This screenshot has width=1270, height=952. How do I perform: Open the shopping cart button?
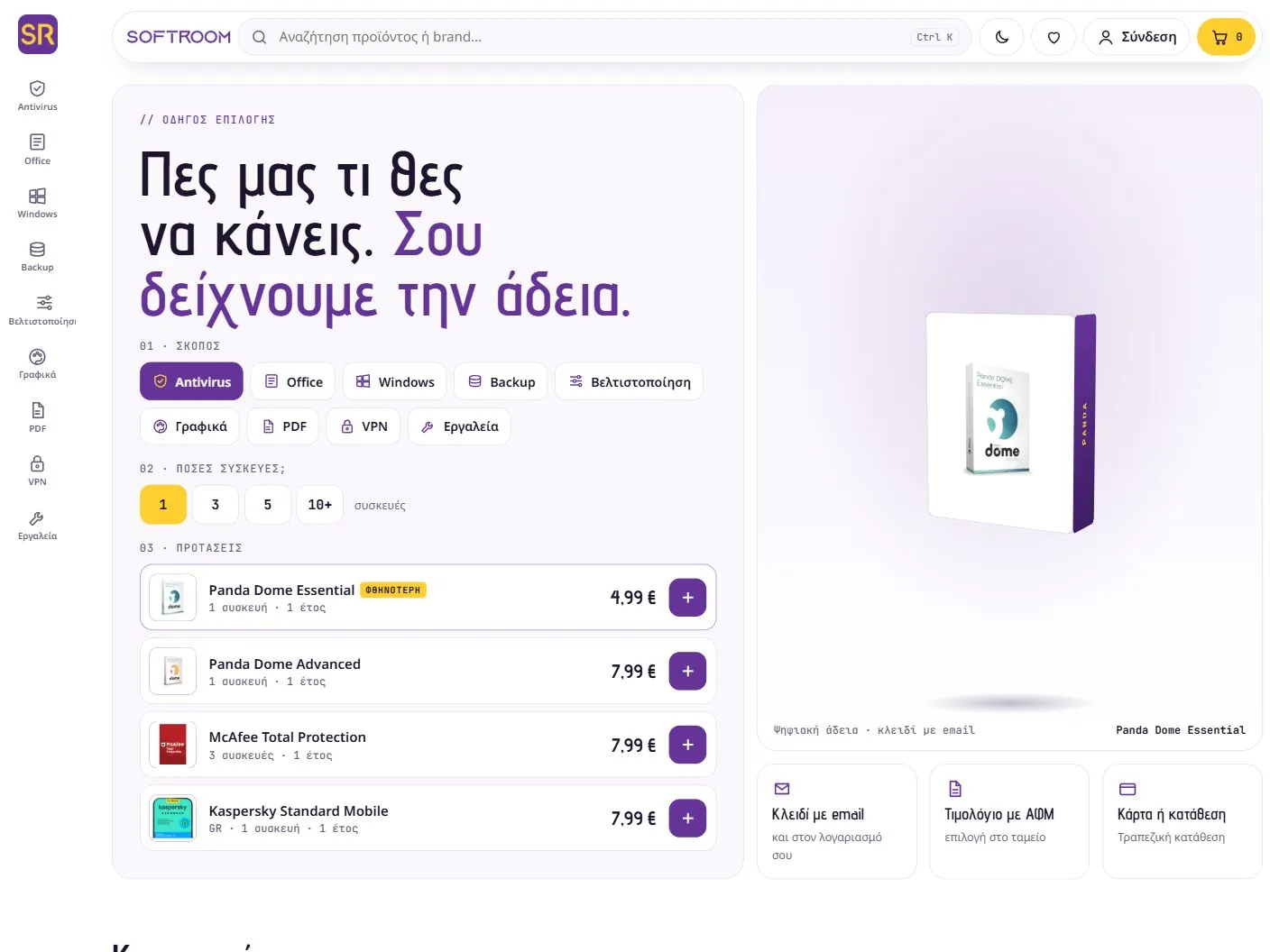[1227, 37]
